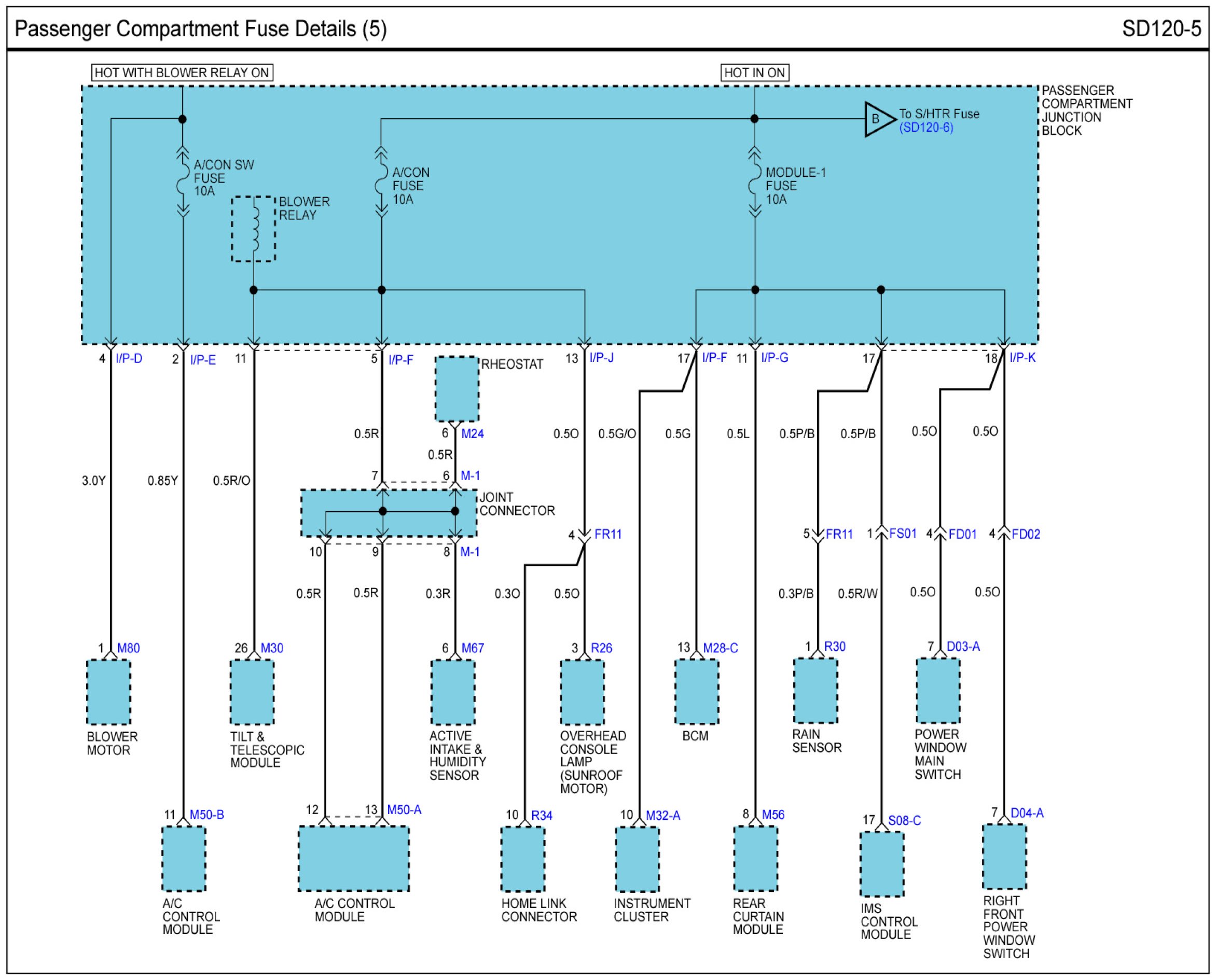This screenshot has width=1217, height=980.
Task: Click the M50-A connector label
Action: 404,809
